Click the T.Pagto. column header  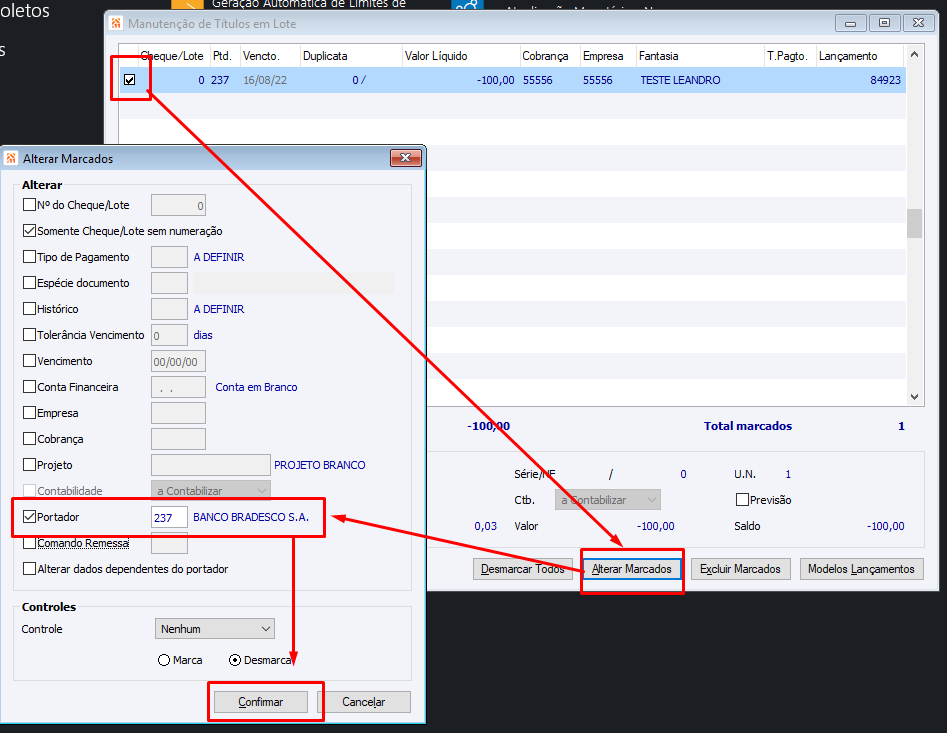pyautogui.click(x=790, y=56)
